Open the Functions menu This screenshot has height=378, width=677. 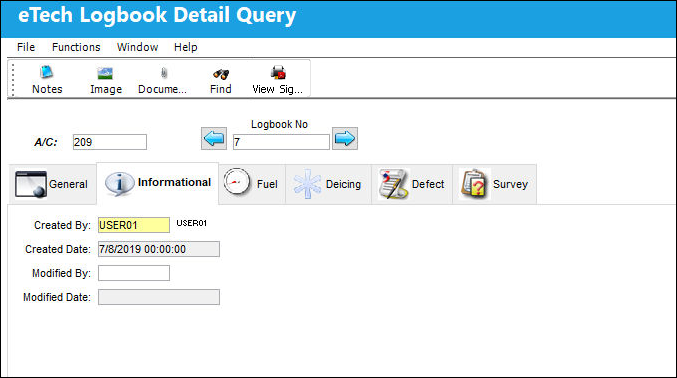(76, 47)
